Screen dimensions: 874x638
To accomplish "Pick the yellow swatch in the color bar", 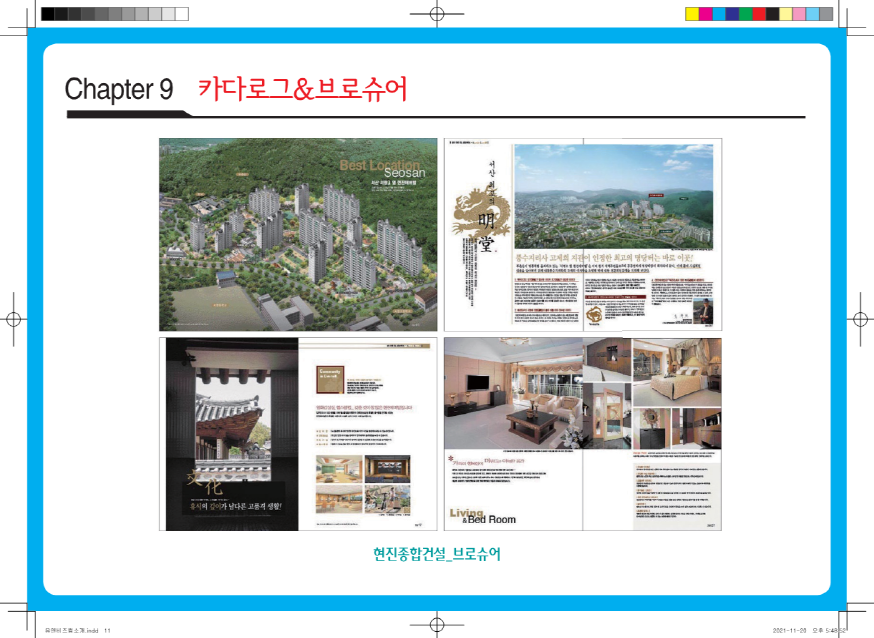I will point(692,14).
